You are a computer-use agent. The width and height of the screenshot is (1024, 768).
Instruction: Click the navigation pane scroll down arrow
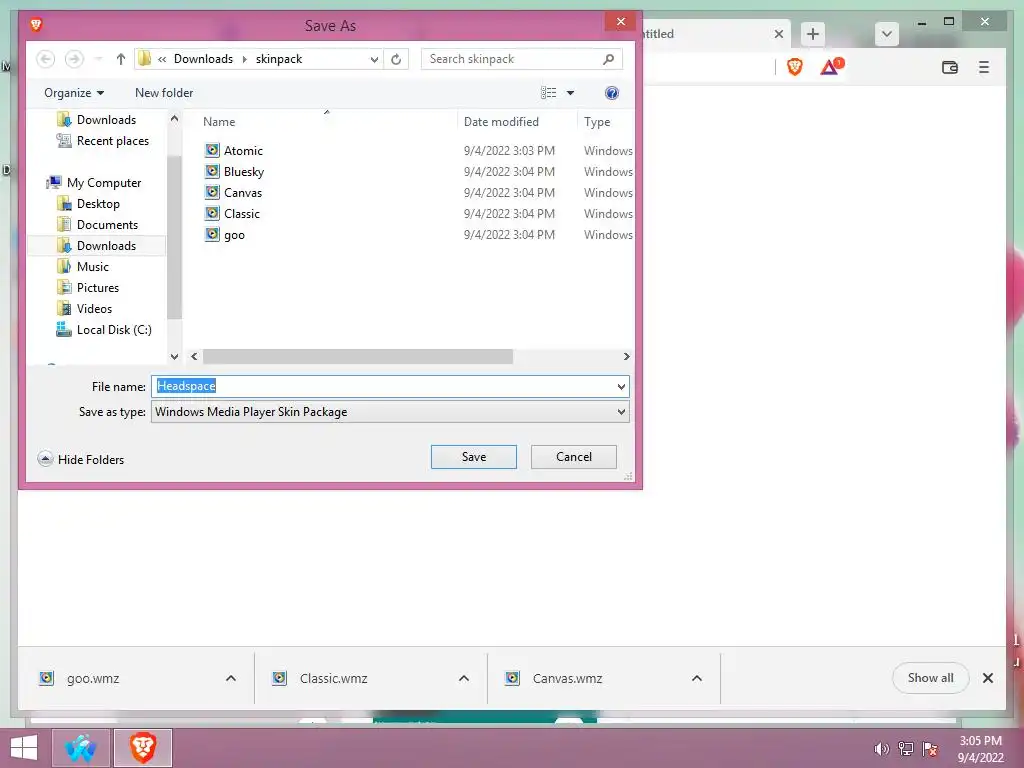174,357
